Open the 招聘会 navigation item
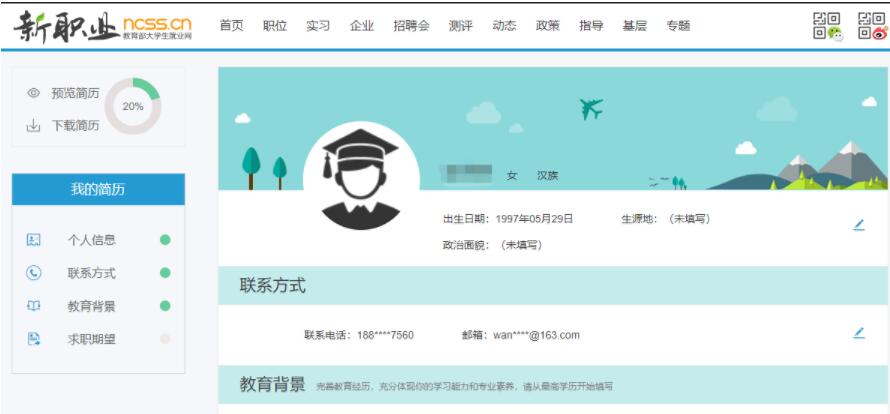Viewport: 890px width, 414px height. tap(412, 26)
